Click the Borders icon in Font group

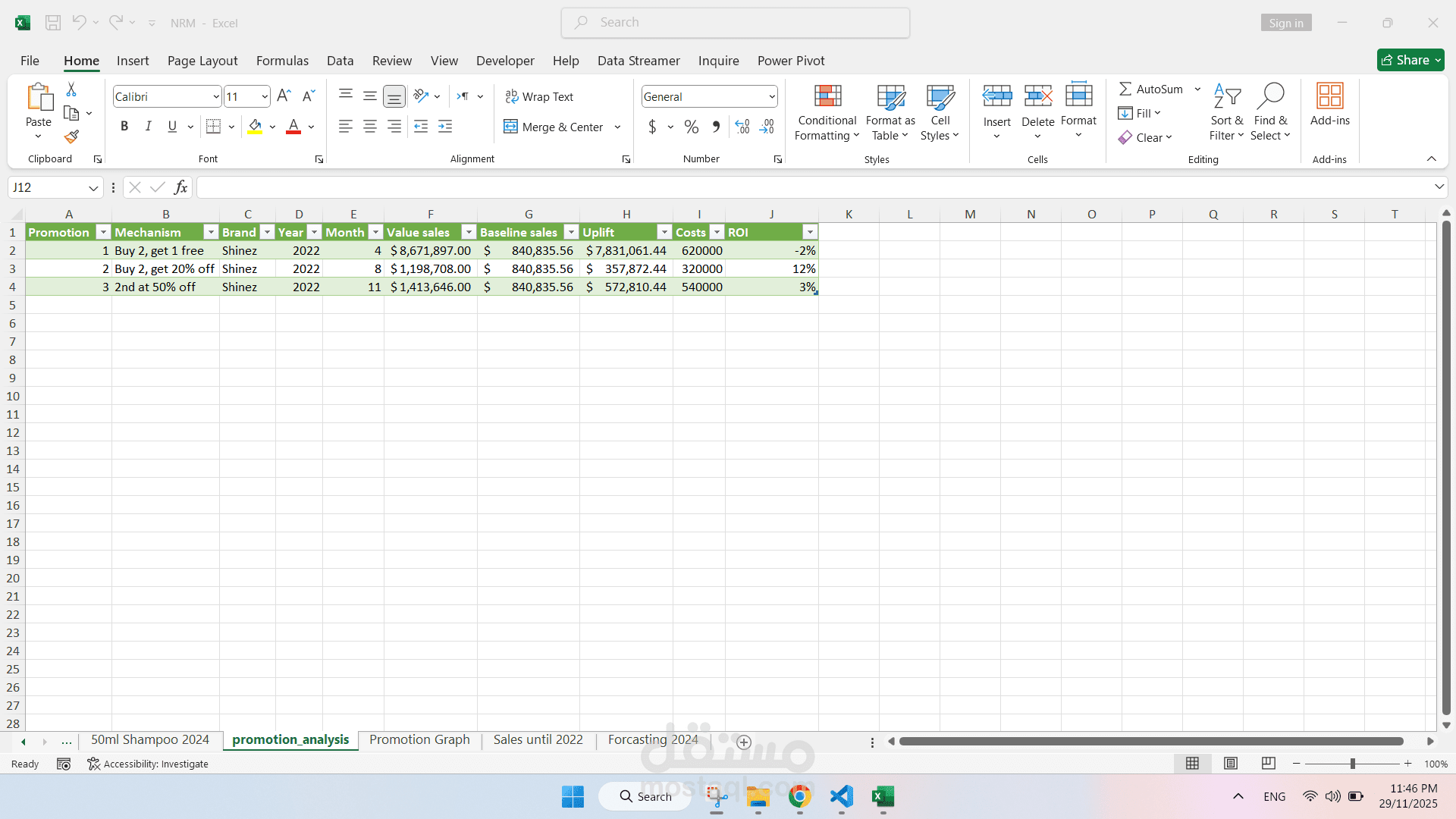point(213,127)
